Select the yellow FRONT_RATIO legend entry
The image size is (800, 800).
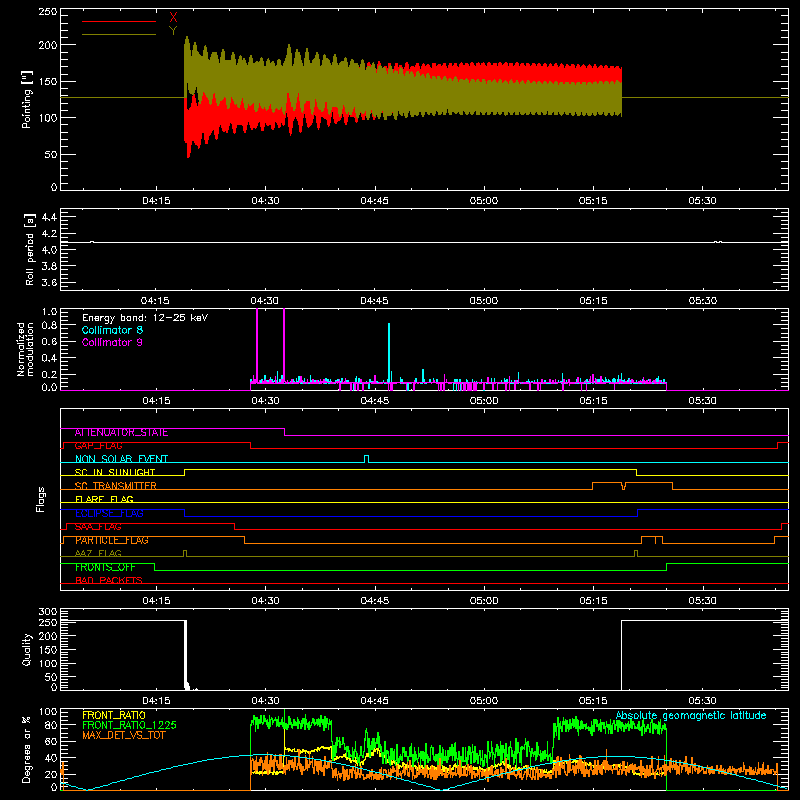pos(113,715)
